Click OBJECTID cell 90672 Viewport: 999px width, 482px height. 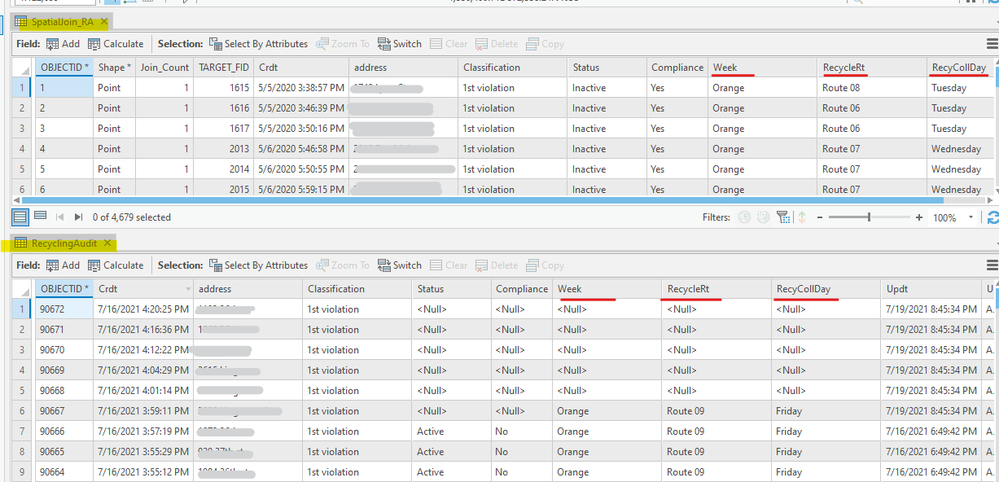(64, 309)
